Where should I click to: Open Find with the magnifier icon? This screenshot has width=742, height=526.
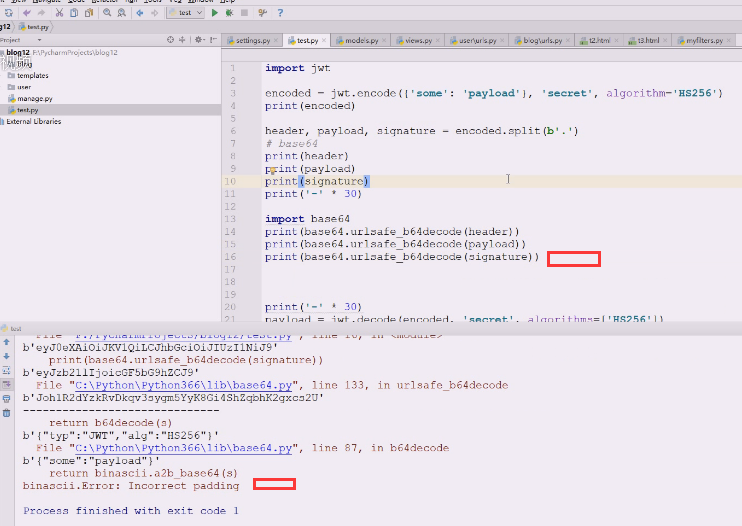click(x=107, y=13)
